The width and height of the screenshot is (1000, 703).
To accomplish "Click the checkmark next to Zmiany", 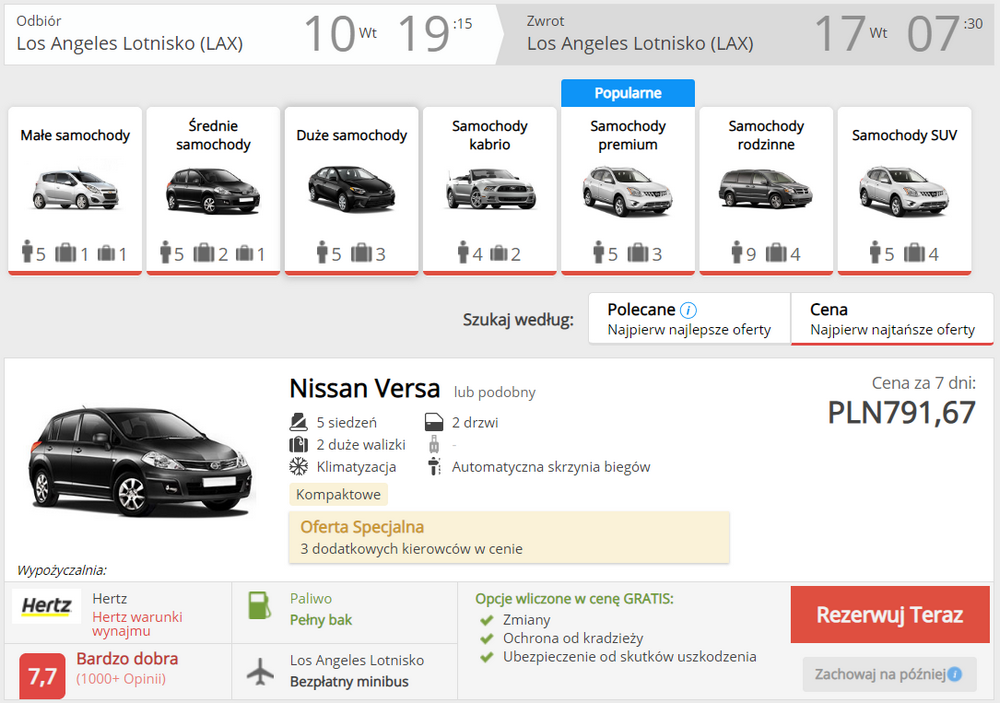I will point(487,620).
